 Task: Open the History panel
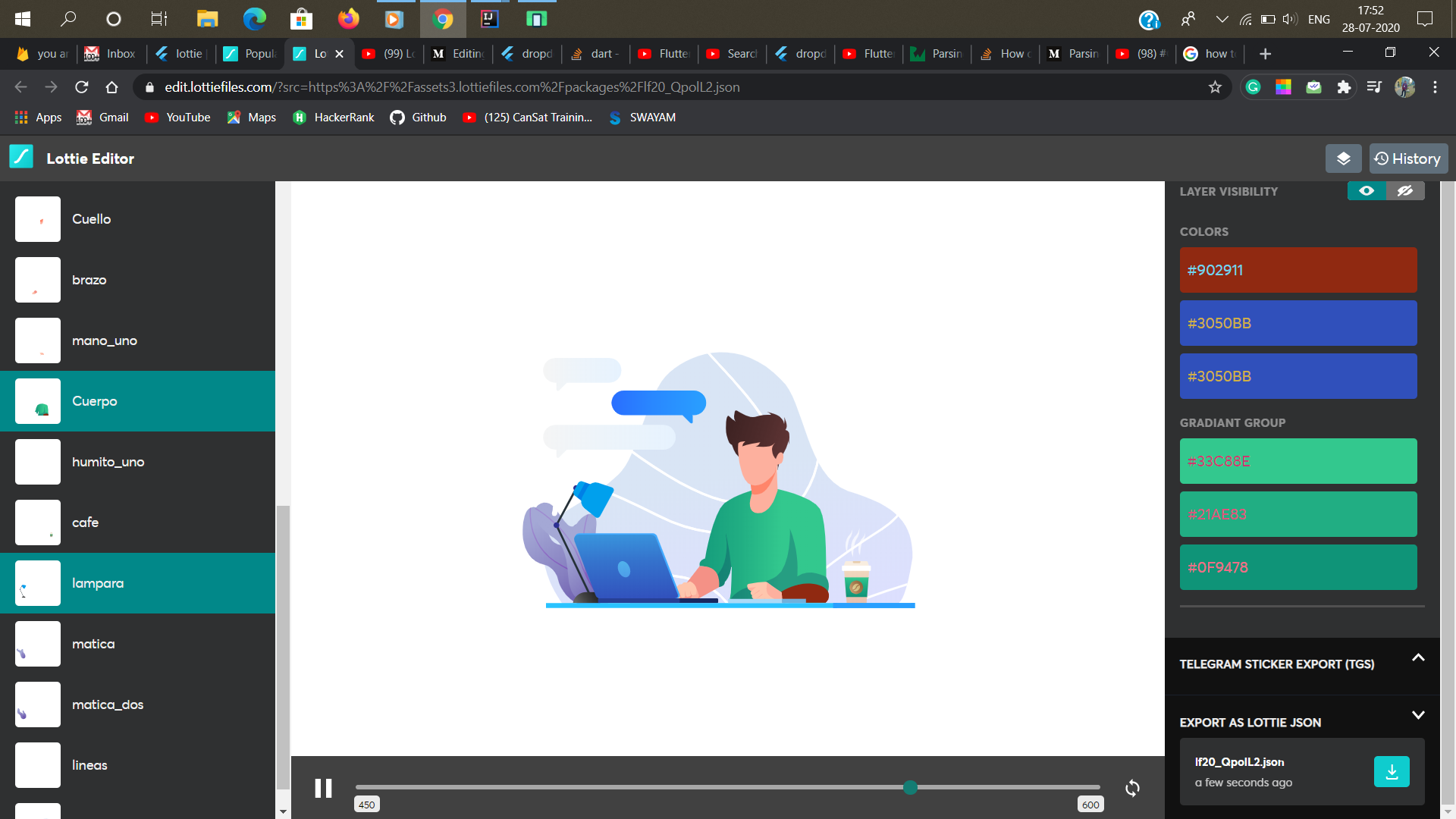(x=1407, y=158)
